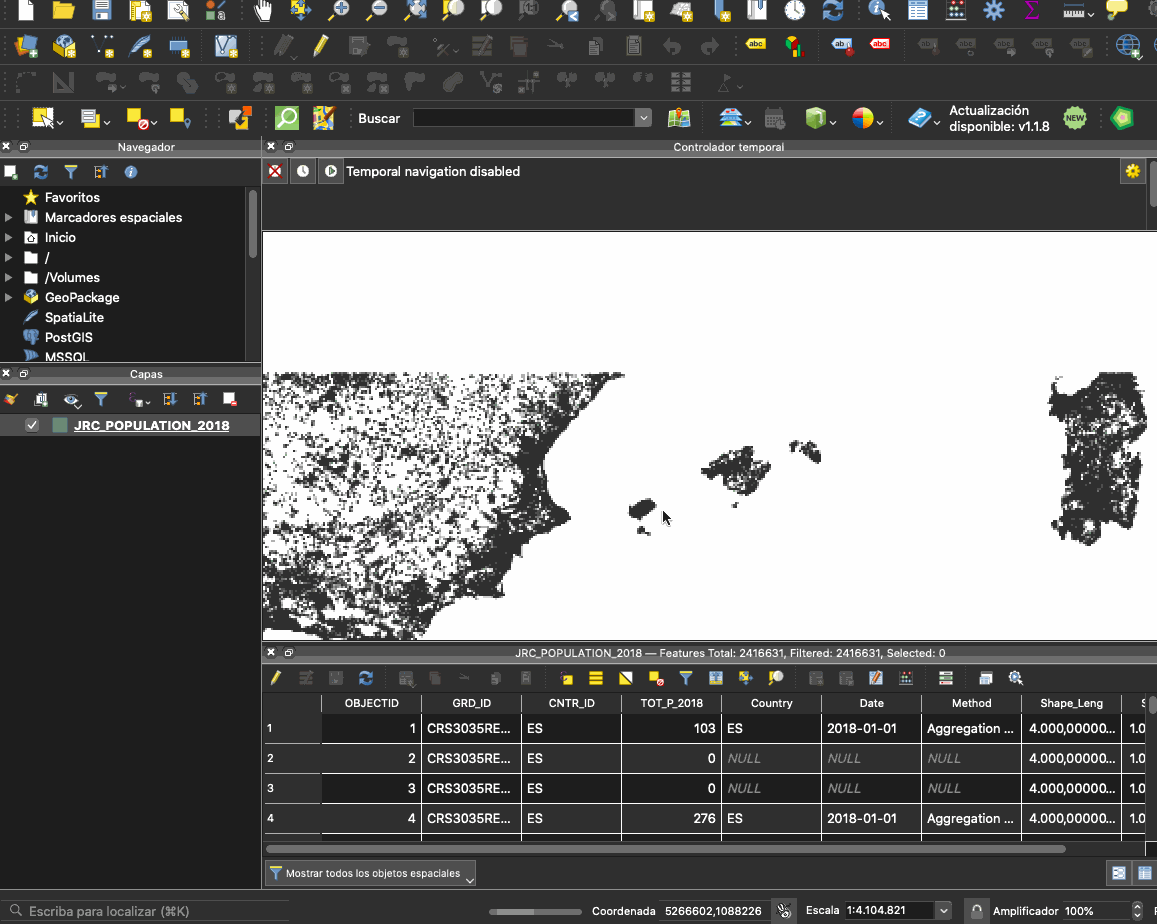Screen dimensions: 1157x924
Task: Sort table by TOT_P_2018 column header
Action: click(x=671, y=703)
